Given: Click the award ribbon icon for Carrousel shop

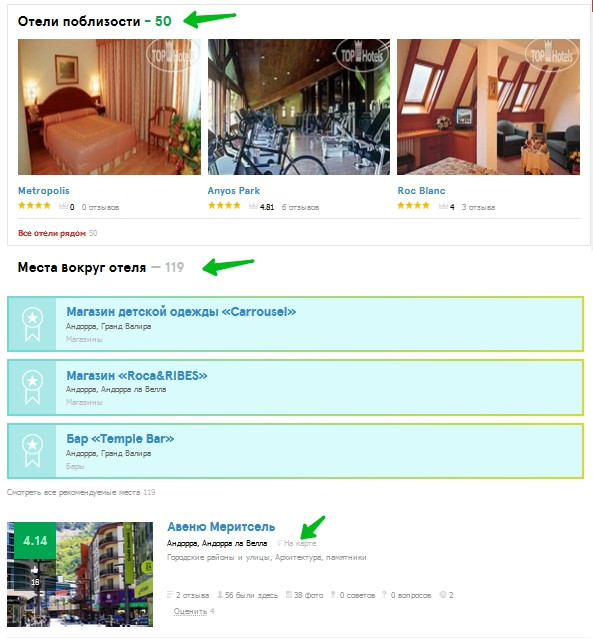Looking at the screenshot, I should 32,324.
